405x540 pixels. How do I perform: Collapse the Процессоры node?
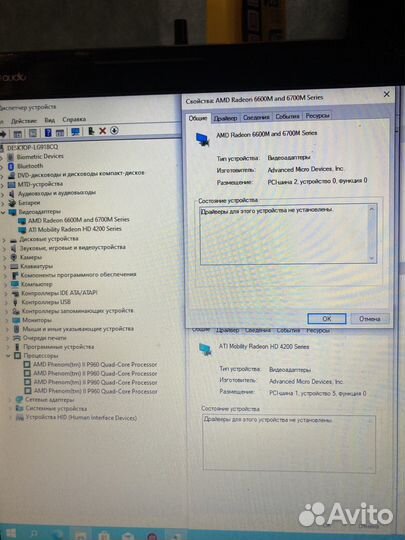coord(8,356)
